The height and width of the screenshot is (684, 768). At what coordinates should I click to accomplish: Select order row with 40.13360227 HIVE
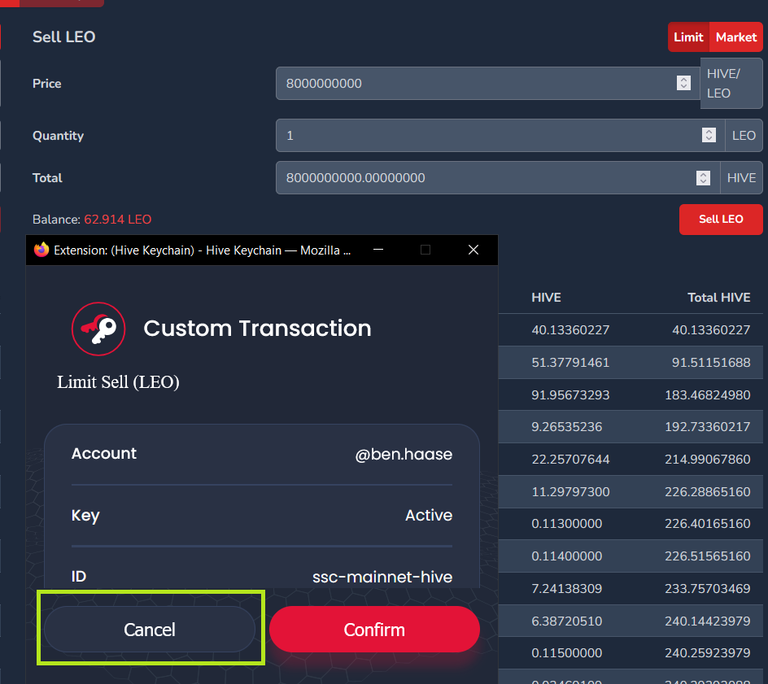click(x=630, y=330)
